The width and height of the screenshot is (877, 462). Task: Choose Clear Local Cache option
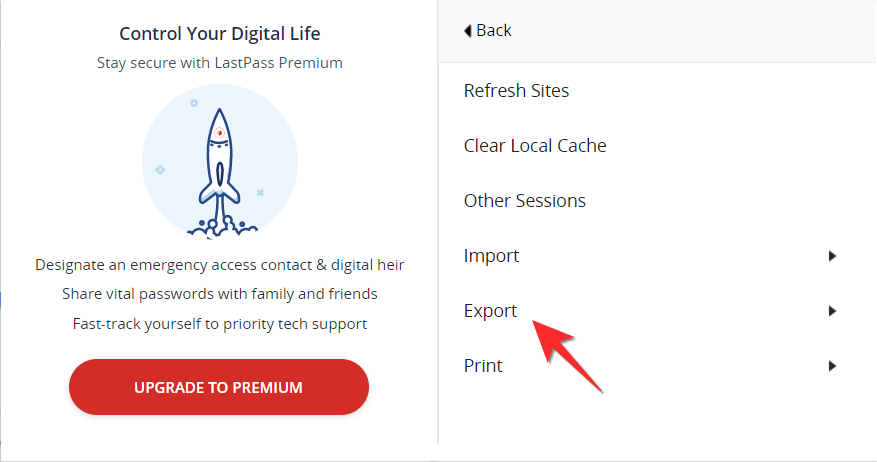pyautogui.click(x=535, y=146)
